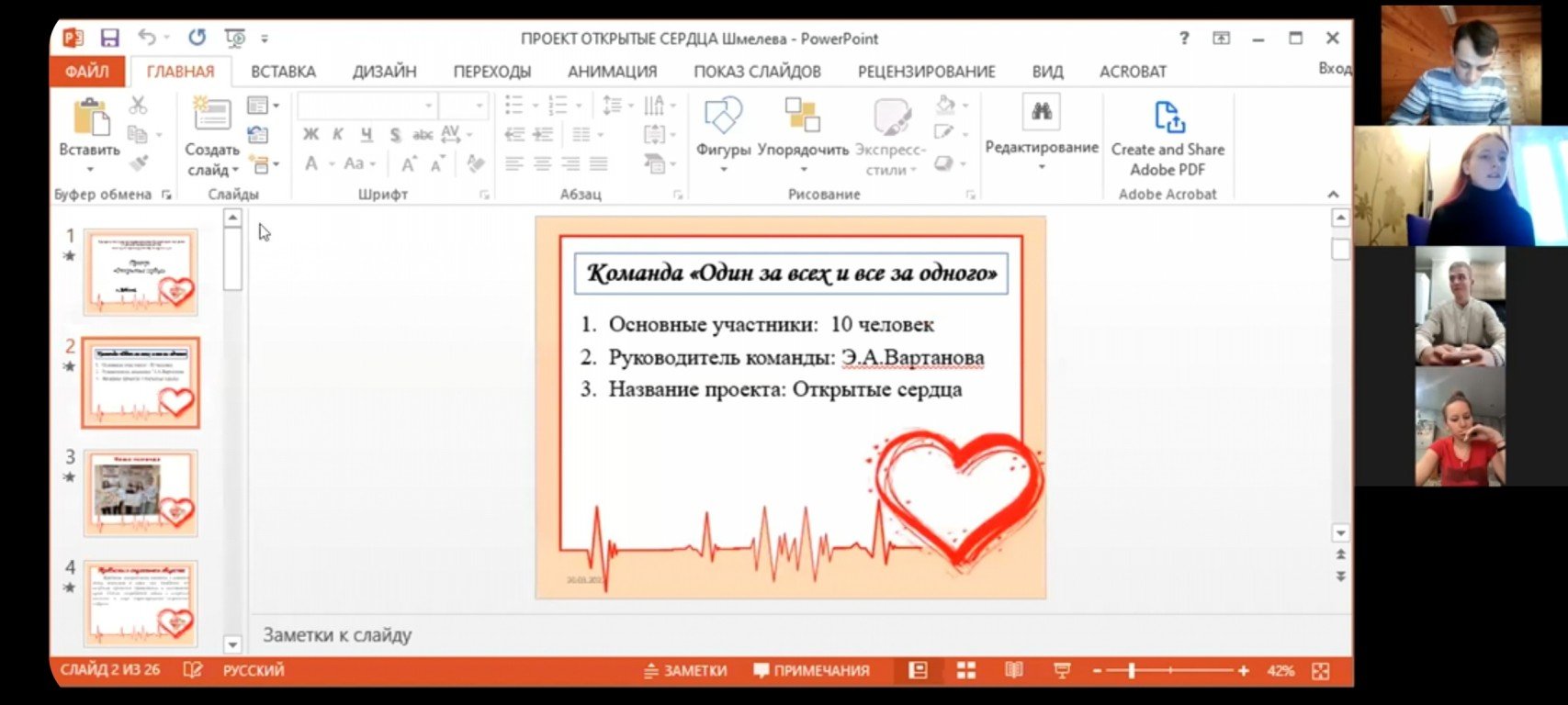Switch to slide sorter view icon
Viewport: 1568px width, 705px height.
(966, 671)
